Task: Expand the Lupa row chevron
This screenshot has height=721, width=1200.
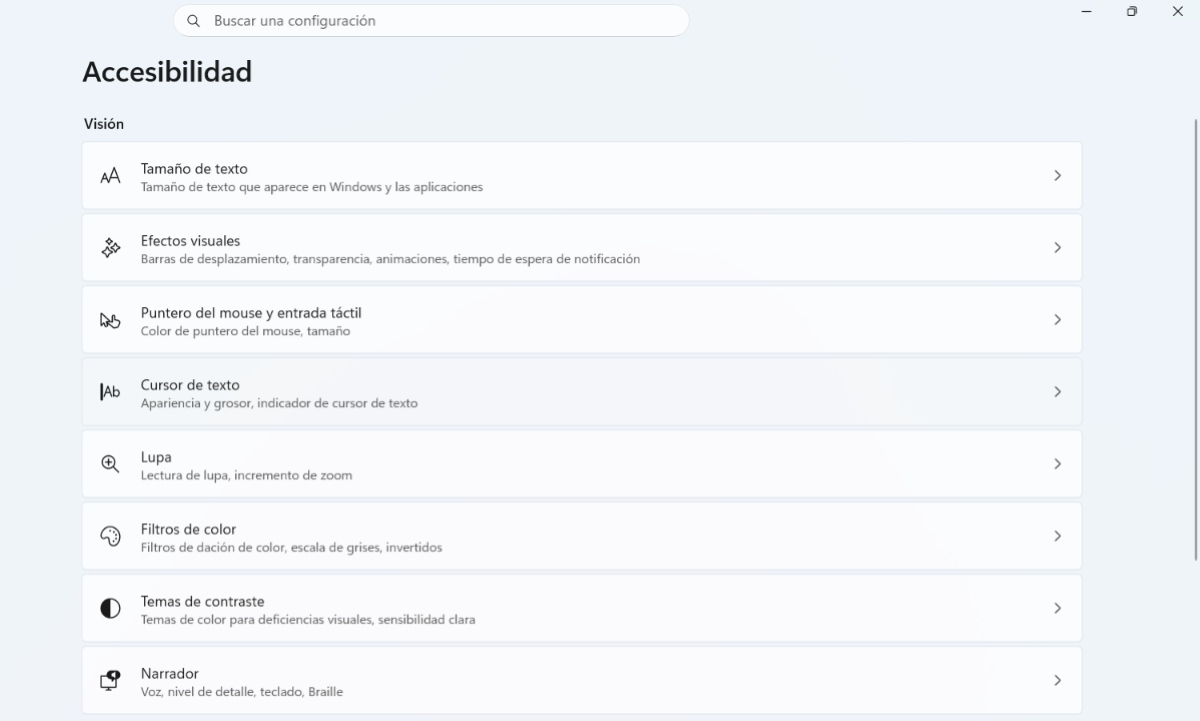Action: (x=1057, y=464)
